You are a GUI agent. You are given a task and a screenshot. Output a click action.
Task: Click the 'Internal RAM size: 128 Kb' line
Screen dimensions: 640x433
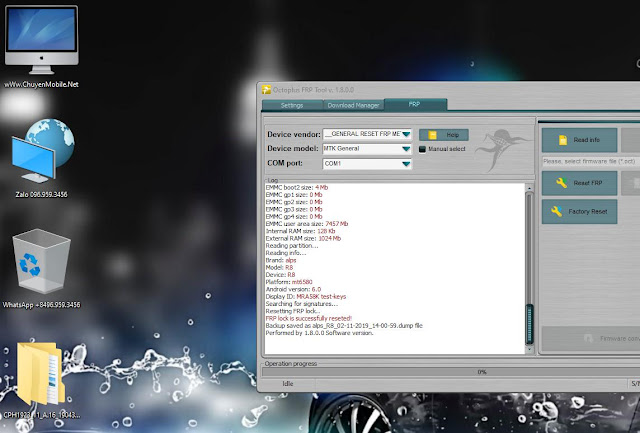300,231
